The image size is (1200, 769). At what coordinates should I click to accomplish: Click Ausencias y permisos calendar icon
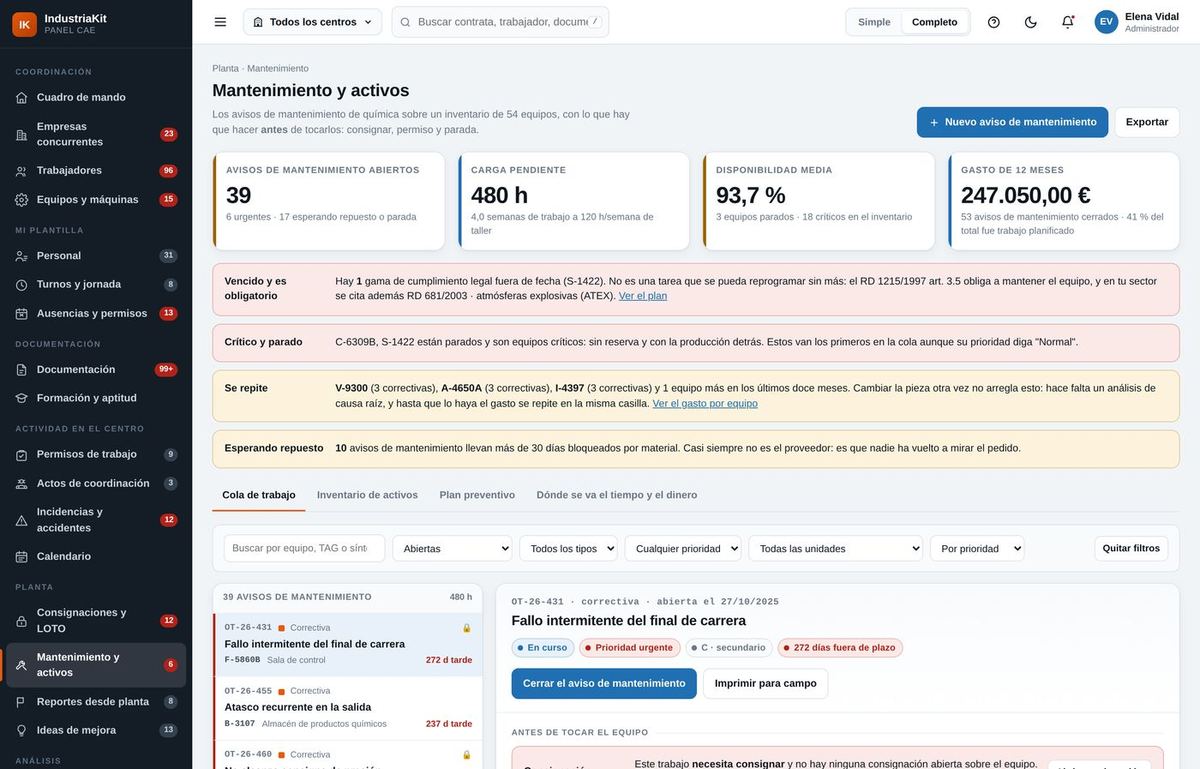coord(21,314)
